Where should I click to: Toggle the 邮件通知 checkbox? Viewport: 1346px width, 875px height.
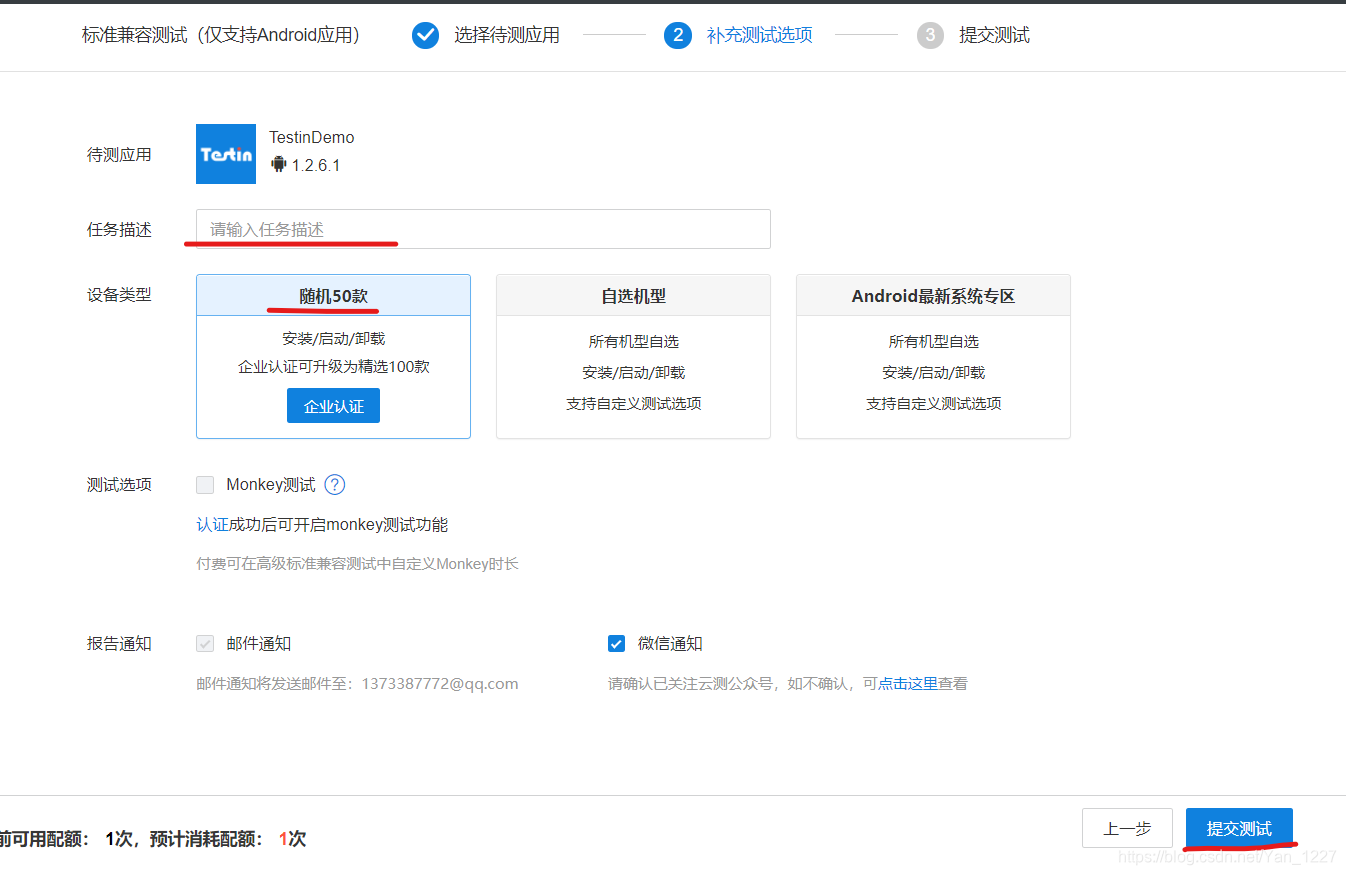(x=205, y=643)
